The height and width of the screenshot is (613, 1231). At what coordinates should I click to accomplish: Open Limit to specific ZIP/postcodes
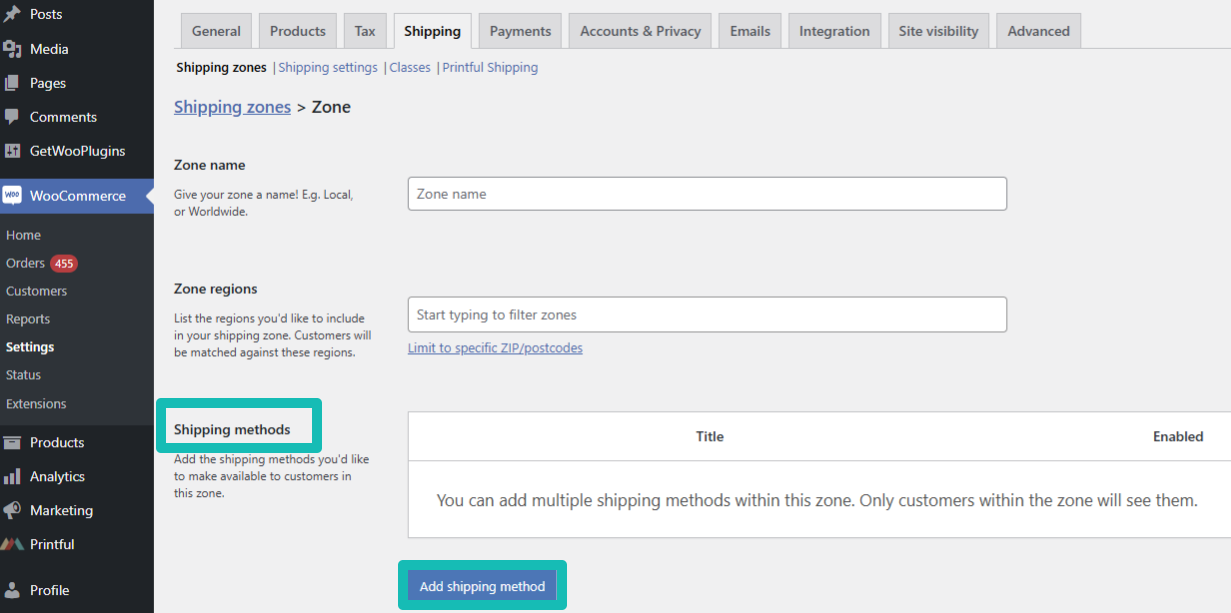(x=494, y=347)
